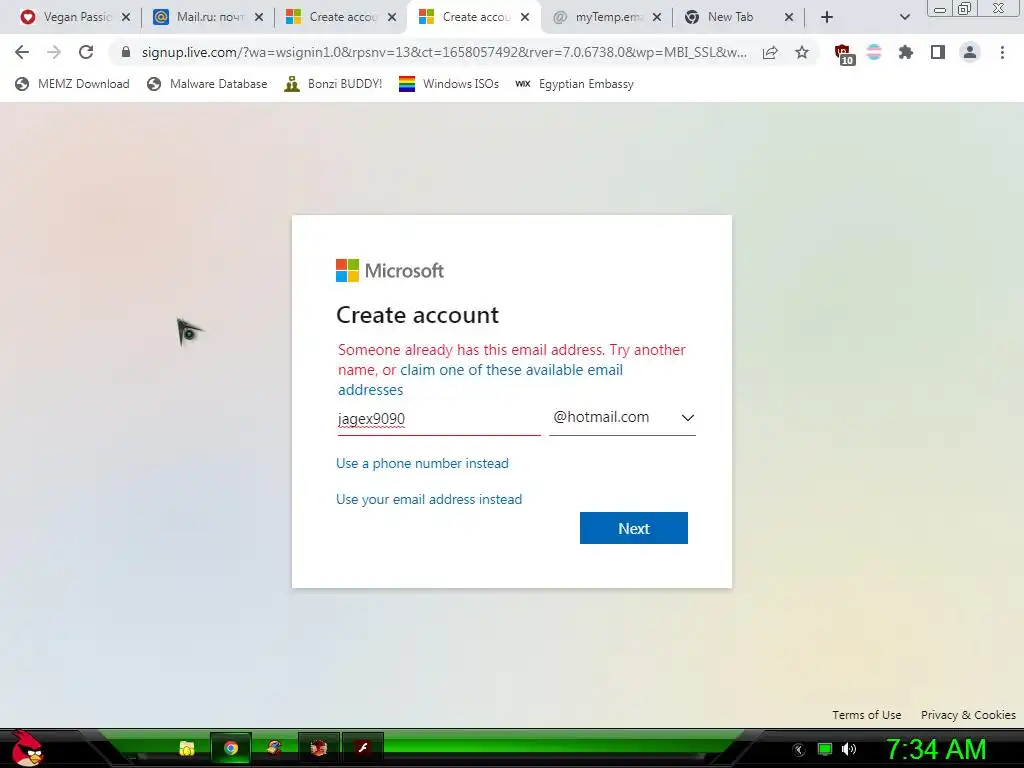Expand the tab search chevron
1024x768 pixels.
click(904, 17)
